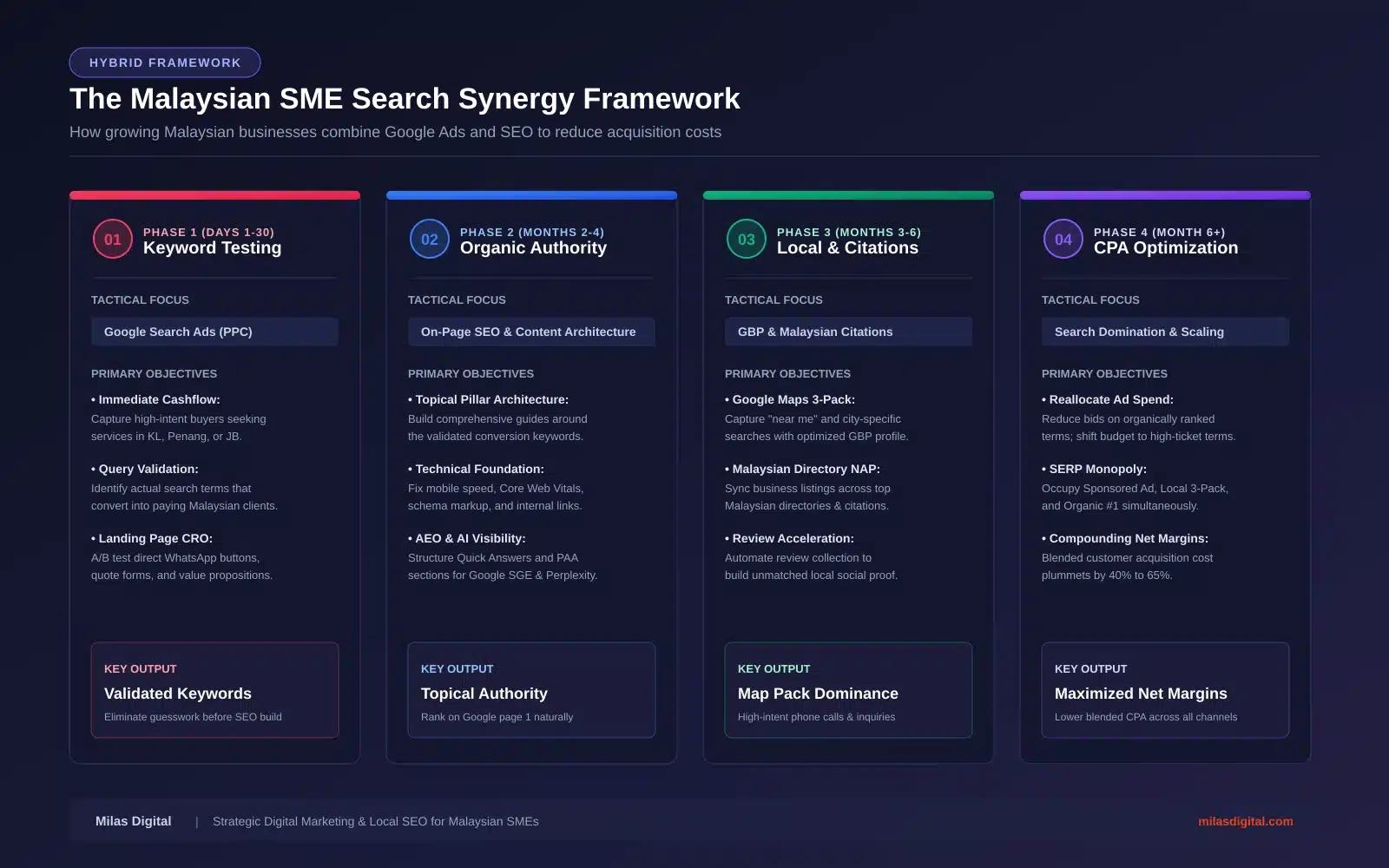
Task: Click the Local & Citations heading
Action: [x=847, y=248]
